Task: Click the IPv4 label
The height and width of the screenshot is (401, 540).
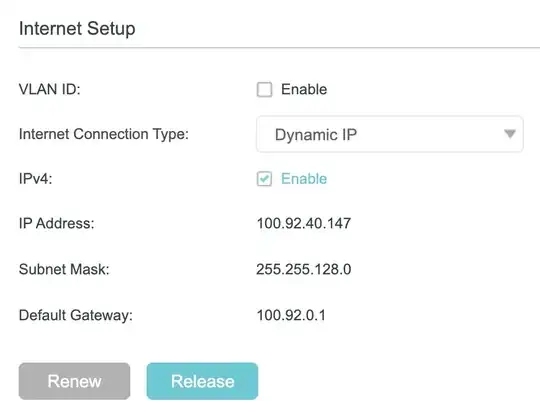Action: (x=35, y=179)
